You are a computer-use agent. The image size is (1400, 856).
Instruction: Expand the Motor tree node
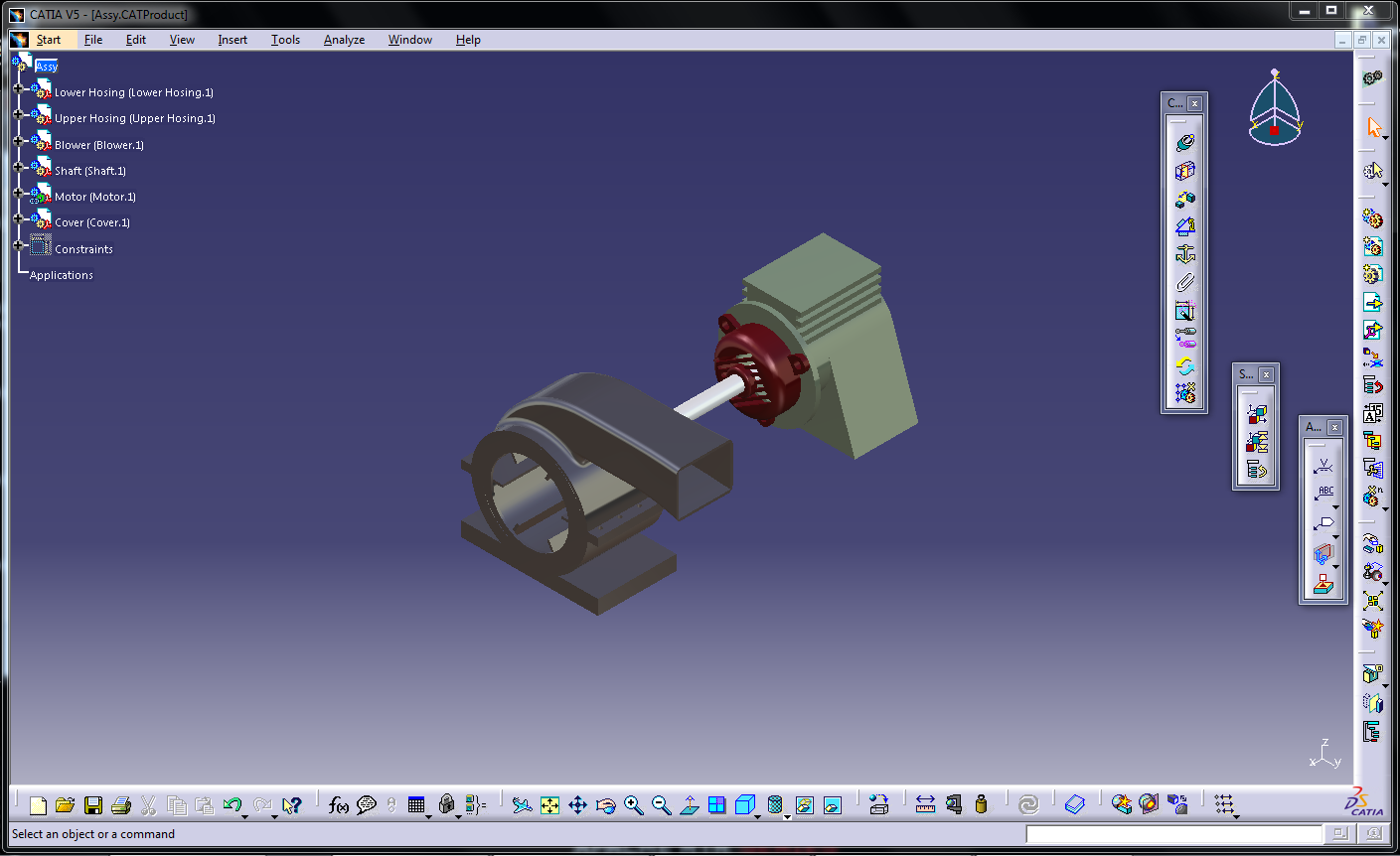(x=18, y=193)
